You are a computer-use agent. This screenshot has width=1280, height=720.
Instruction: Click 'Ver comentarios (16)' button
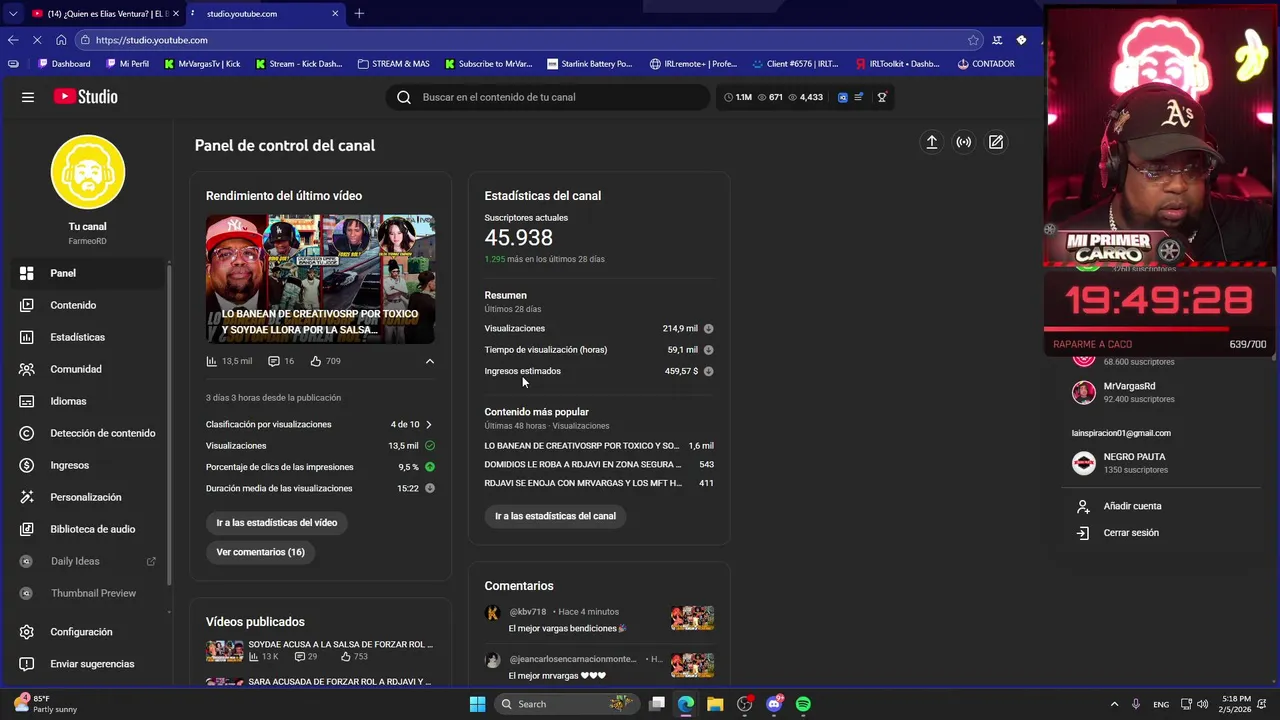pyautogui.click(x=260, y=552)
